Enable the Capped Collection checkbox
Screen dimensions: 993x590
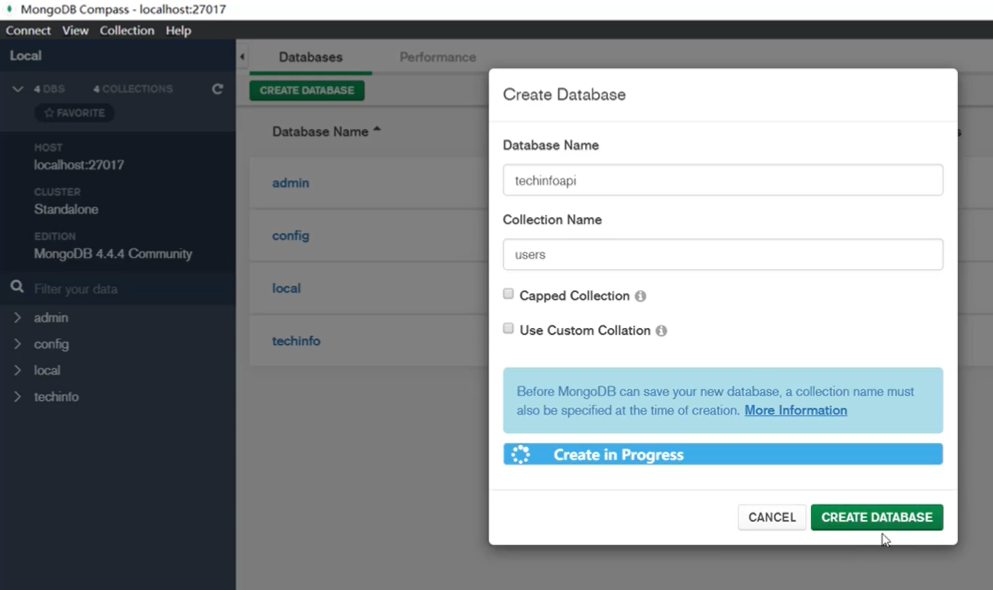tap(508, 294)
